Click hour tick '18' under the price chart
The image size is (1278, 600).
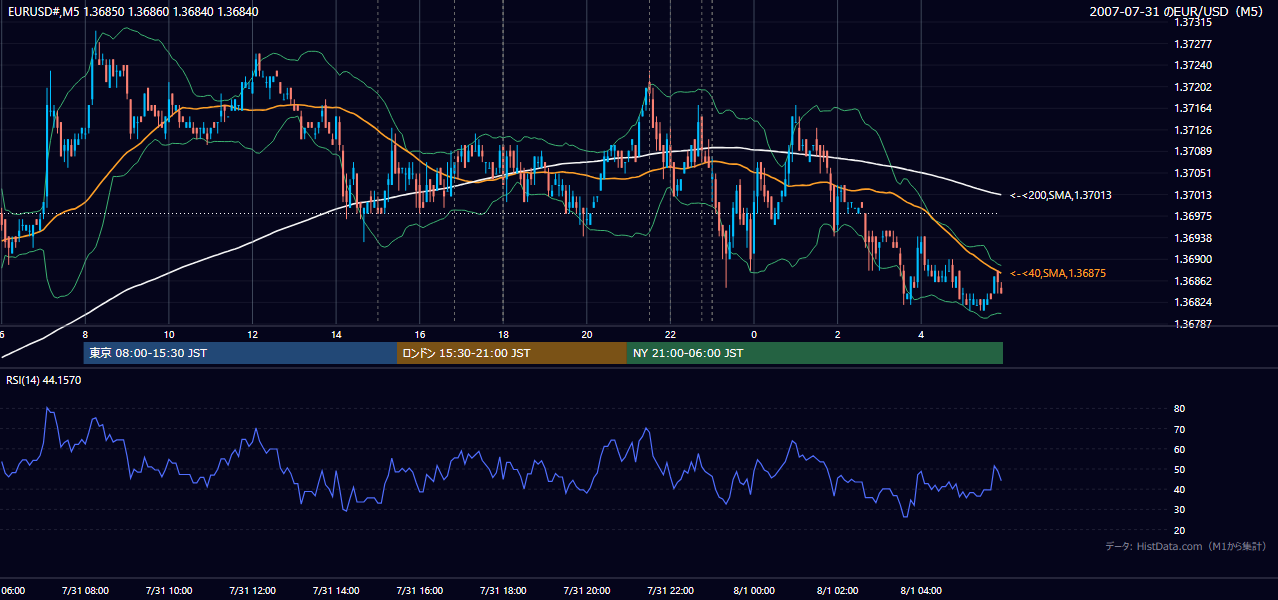click(x=503, y=334)
